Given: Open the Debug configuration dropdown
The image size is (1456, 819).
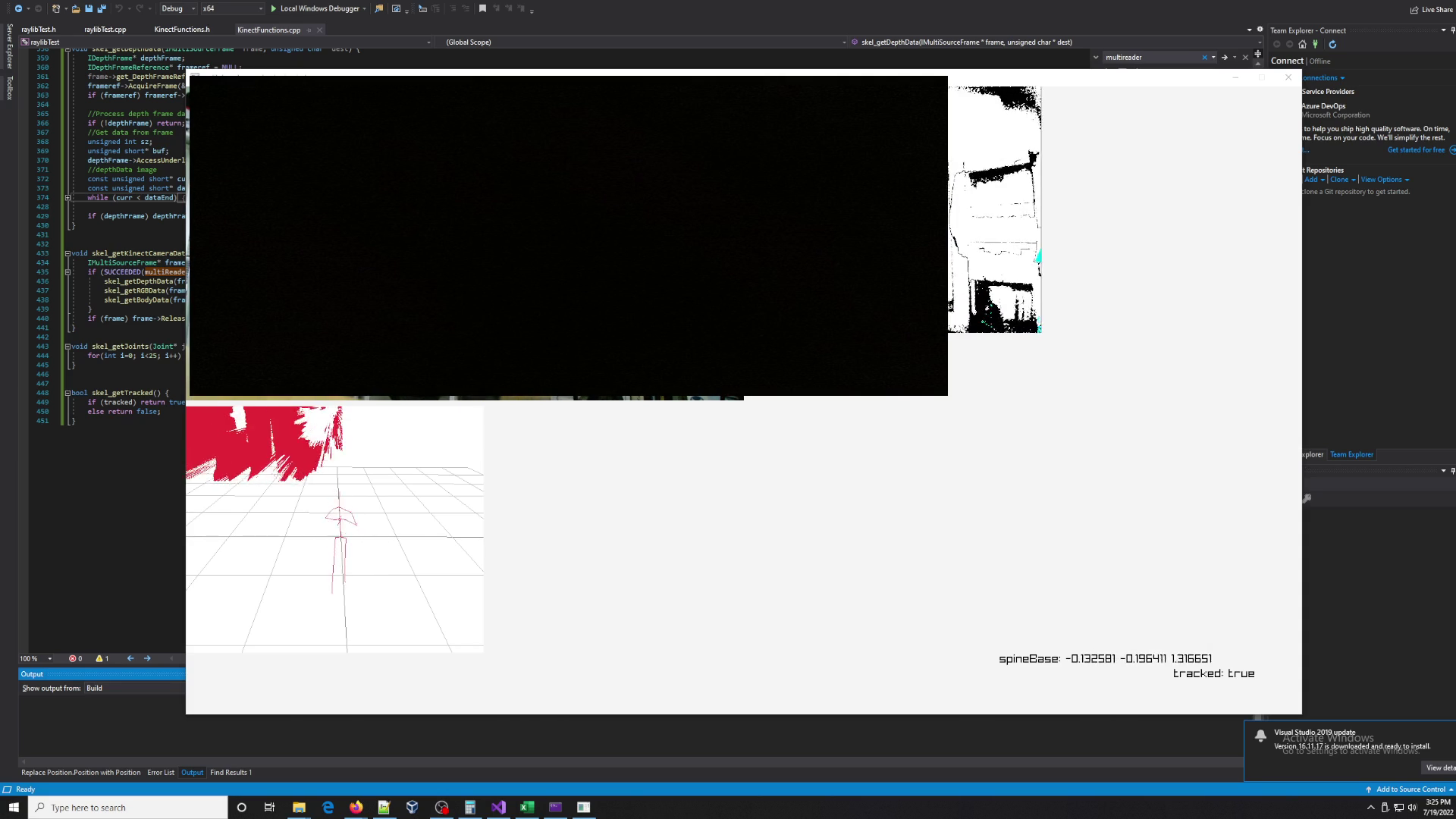Looking at the screenshot, I should (193, 8).
